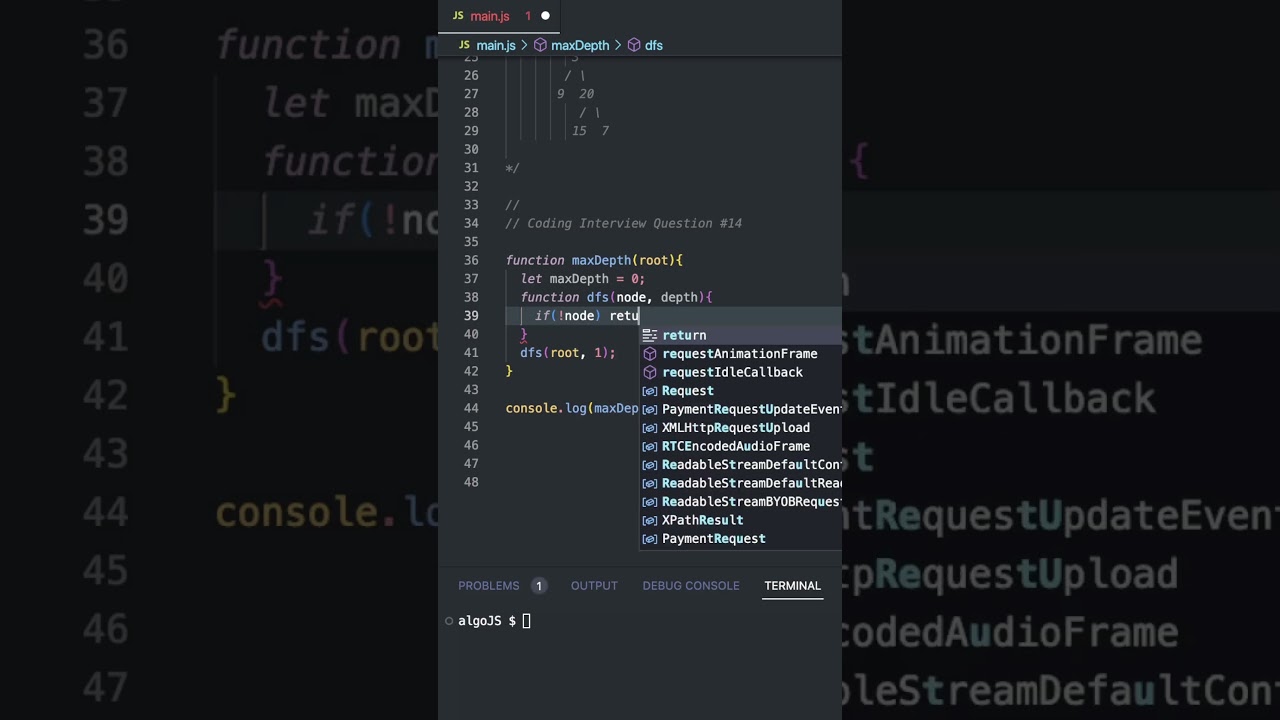Choose XPathResult suggestion

(741, 520)
